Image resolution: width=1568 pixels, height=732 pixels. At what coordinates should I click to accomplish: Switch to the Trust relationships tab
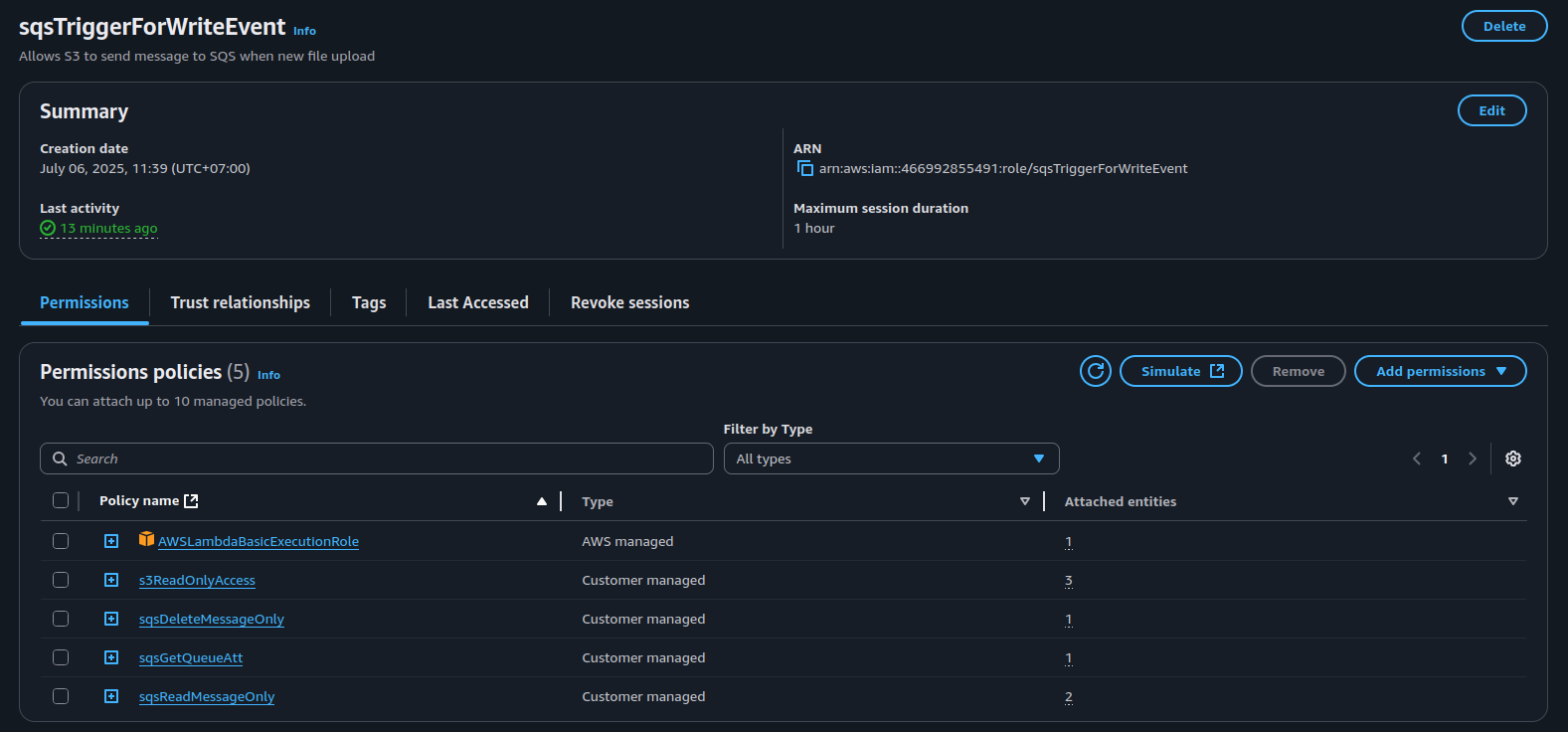point(240,302)
